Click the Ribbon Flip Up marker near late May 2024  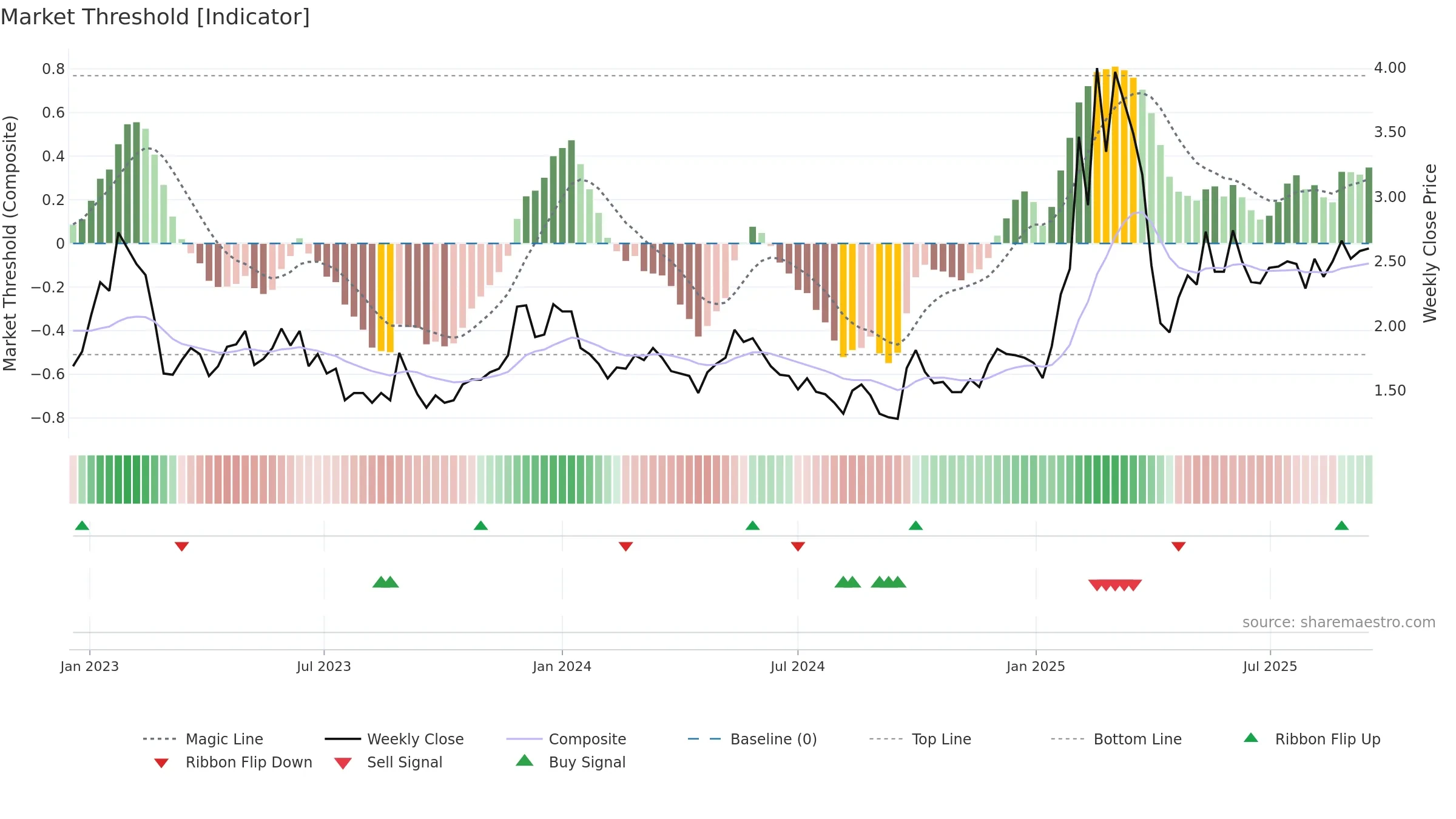click(752, 525)
